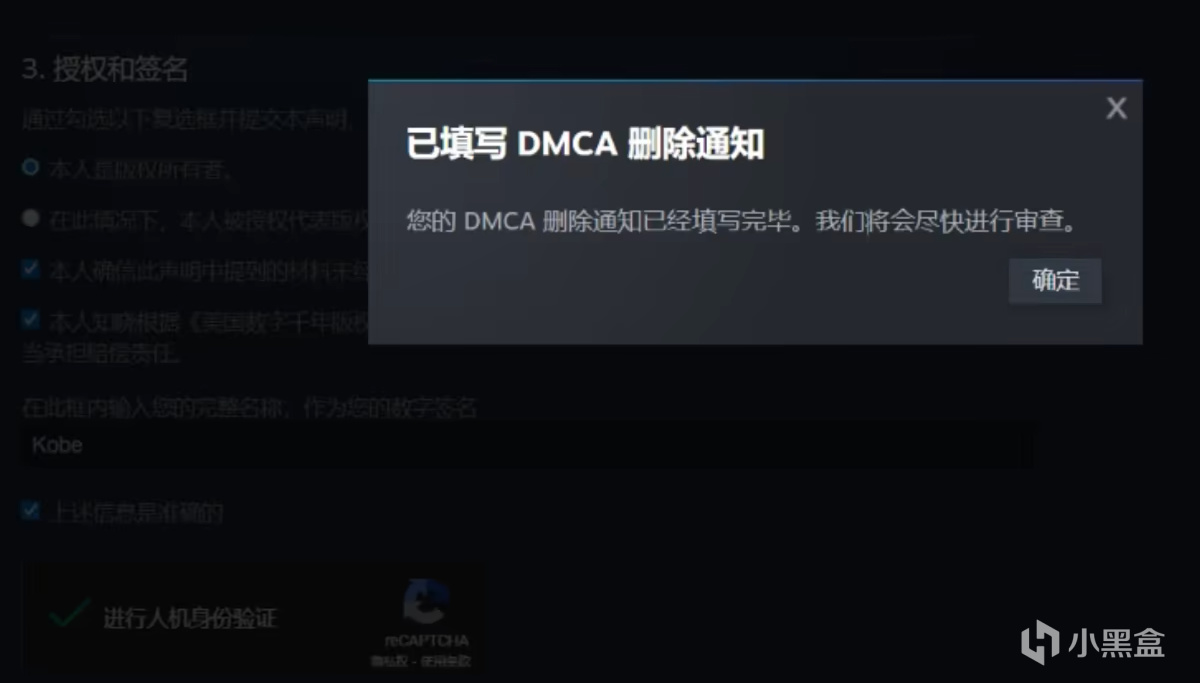The width and height of the screenshot is (1200, 683).
Task: Click the reCAPTCHA logo icon
Action: (x=427, y=603)
